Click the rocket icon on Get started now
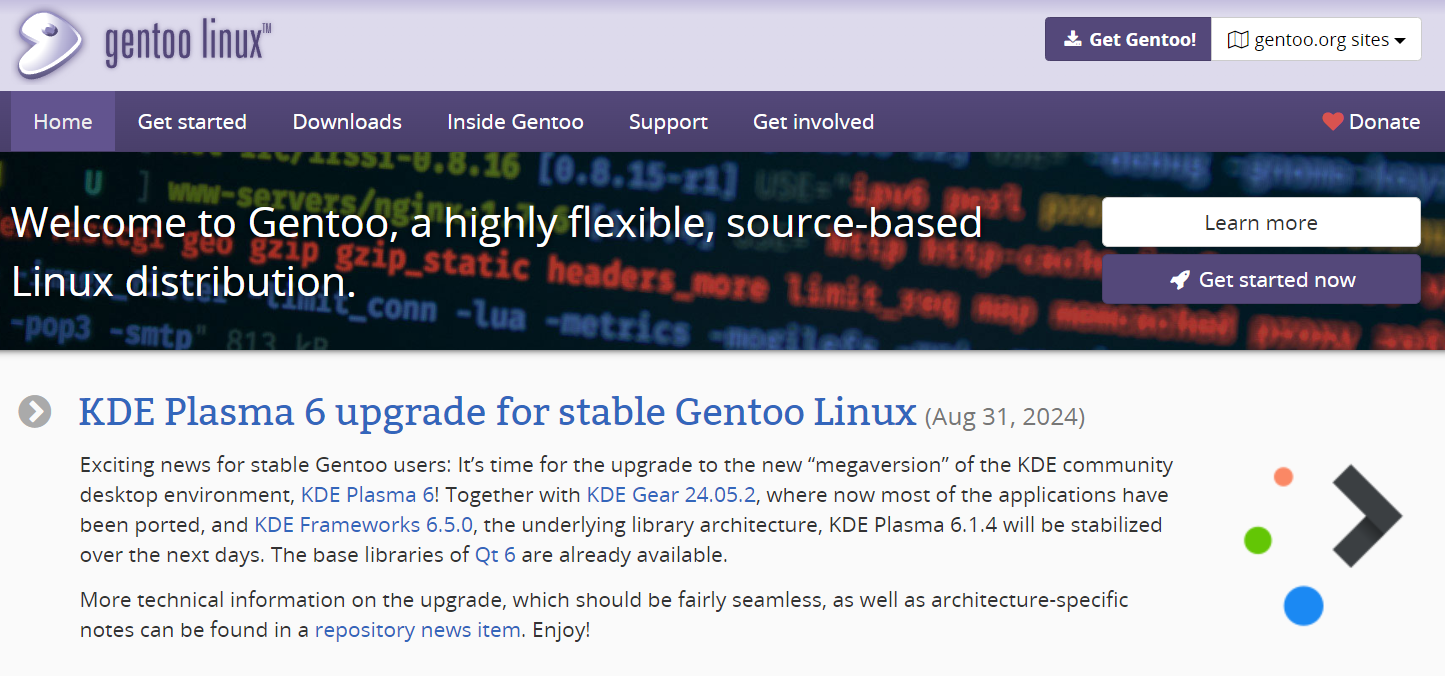 [1180, 280]
